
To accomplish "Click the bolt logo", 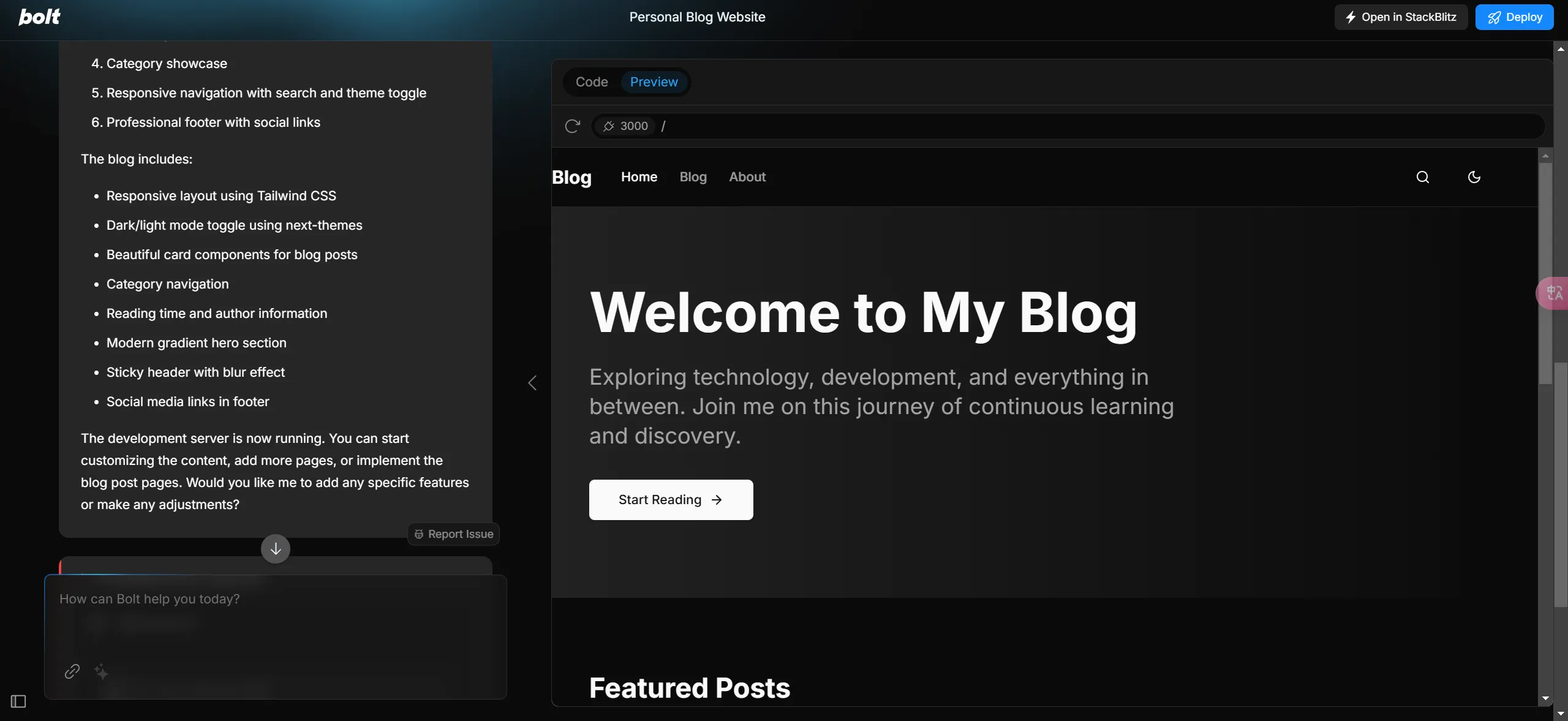I will (39, 17).
